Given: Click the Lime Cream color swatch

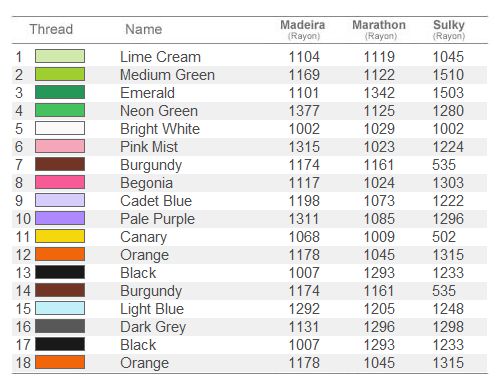Looking at the screenshot, I should tap(60, 56).
